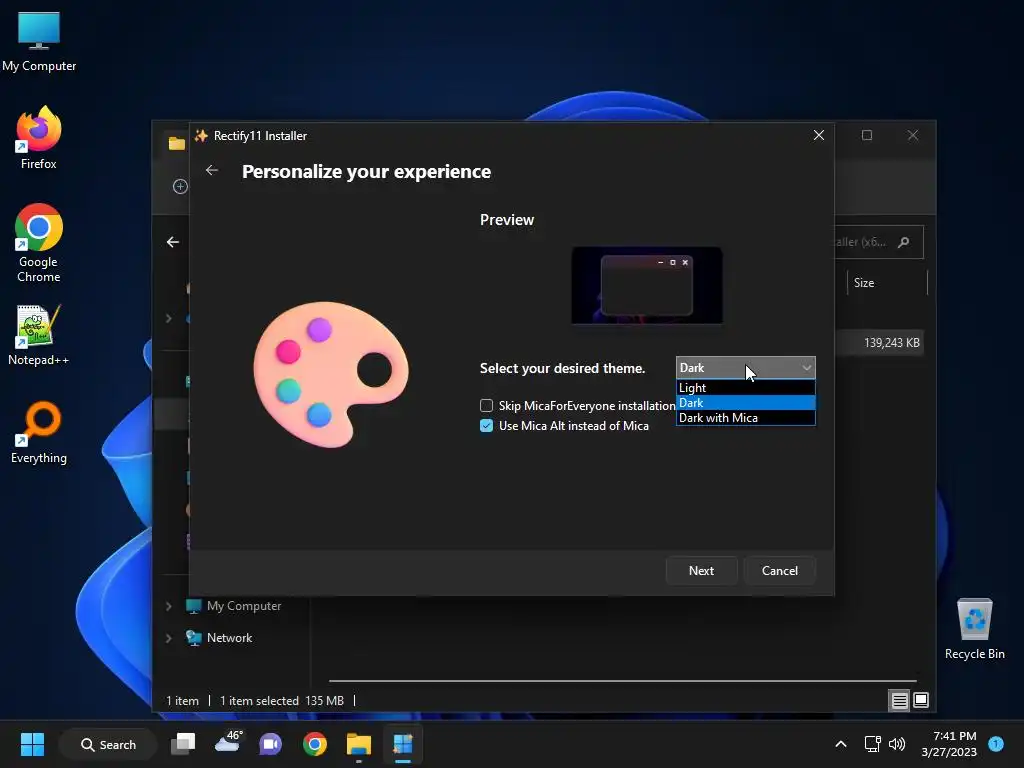
Task: Open the clock showing 7:41 PM
Action: click(949, 744)
